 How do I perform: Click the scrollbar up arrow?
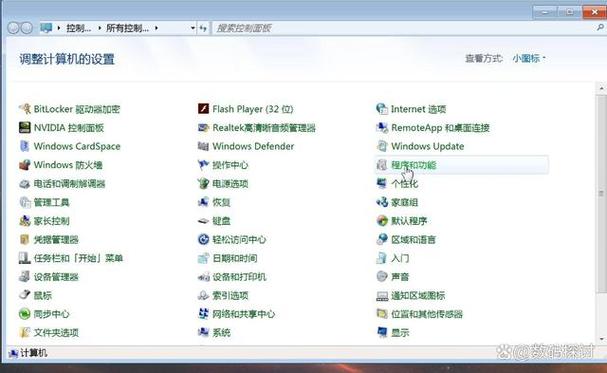[601, 89]
